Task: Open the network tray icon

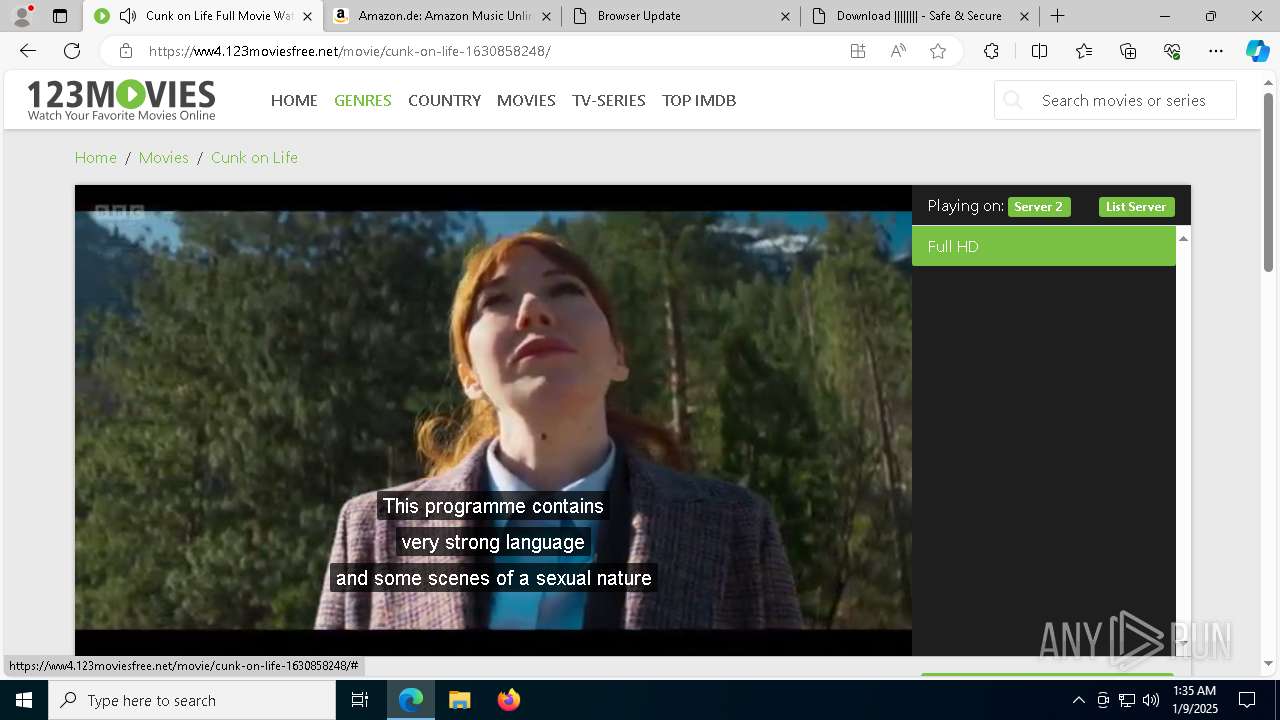Action: tap(1127, 700)
